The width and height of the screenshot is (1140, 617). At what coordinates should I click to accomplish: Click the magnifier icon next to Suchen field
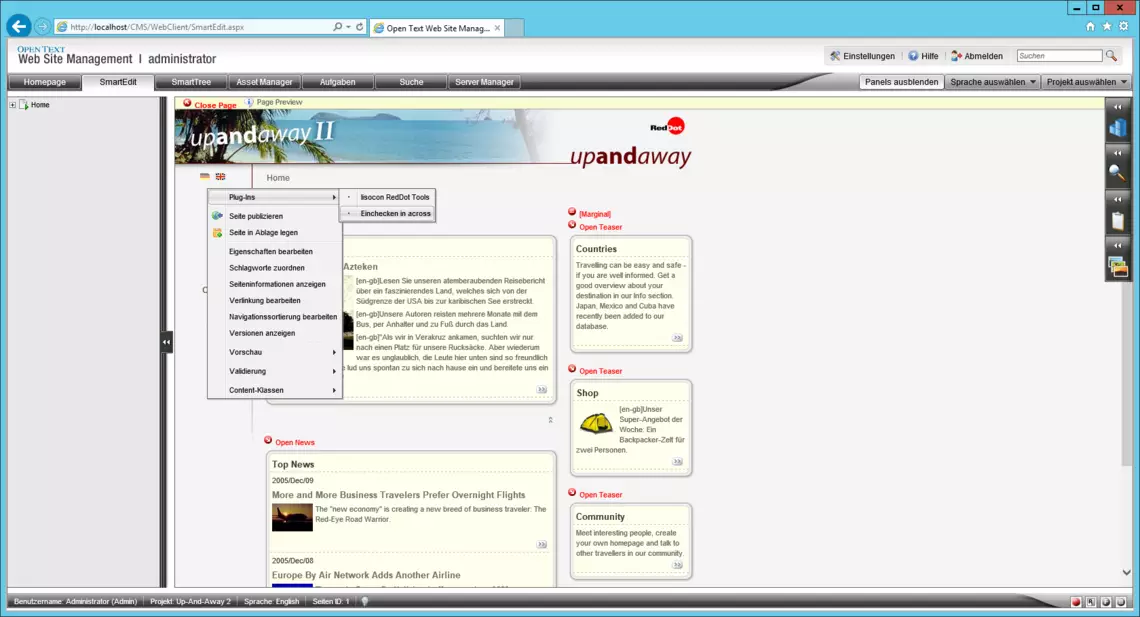[1111, 56]
